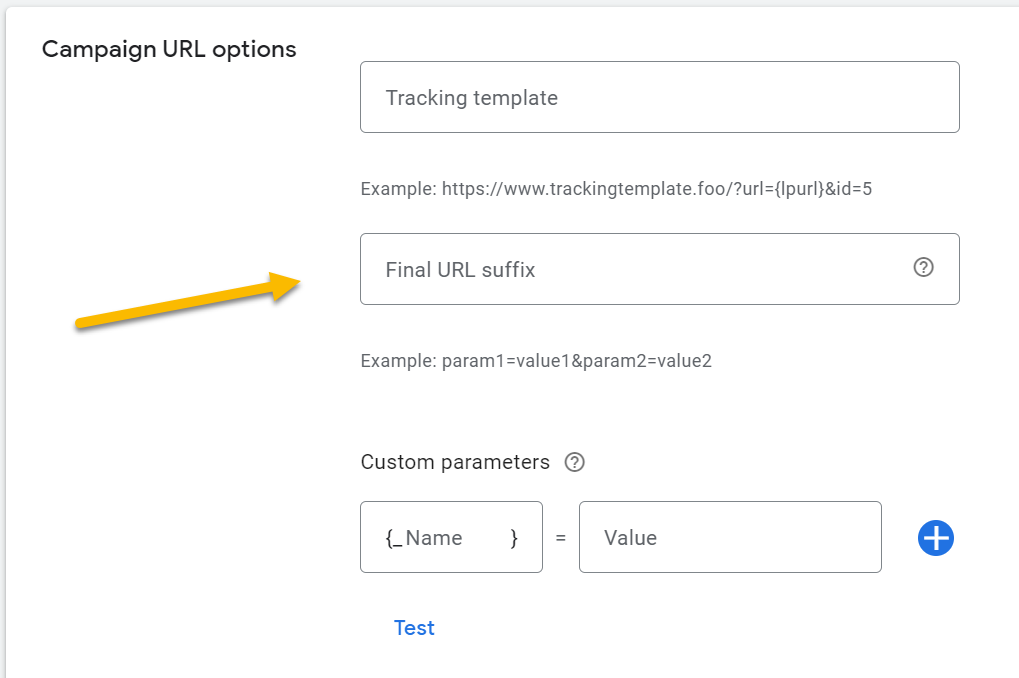Select the custom parameter Name field
The width and height of the screenshot is (1019, 678).
450,538
